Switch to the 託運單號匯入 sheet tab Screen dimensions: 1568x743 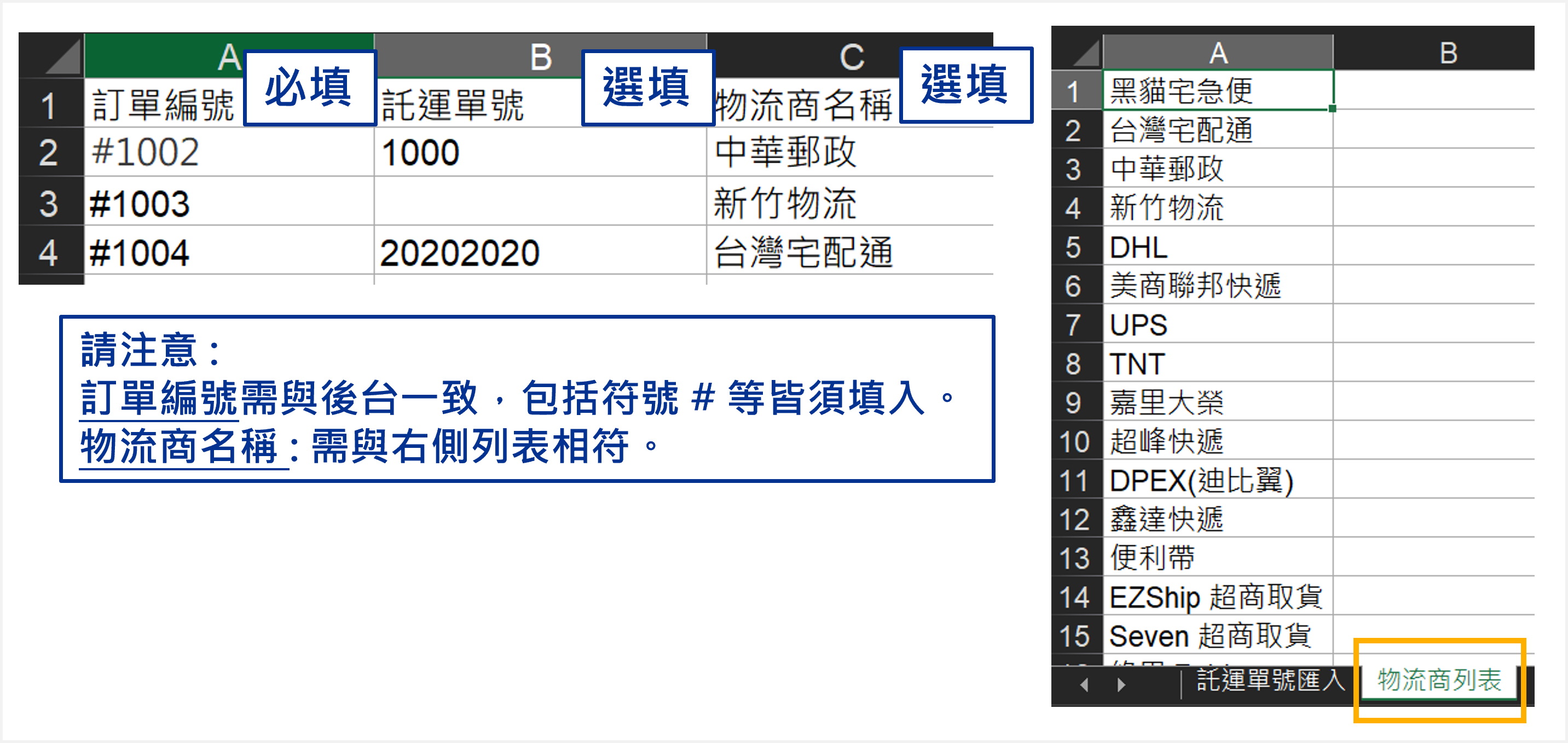coord(1270,680)
